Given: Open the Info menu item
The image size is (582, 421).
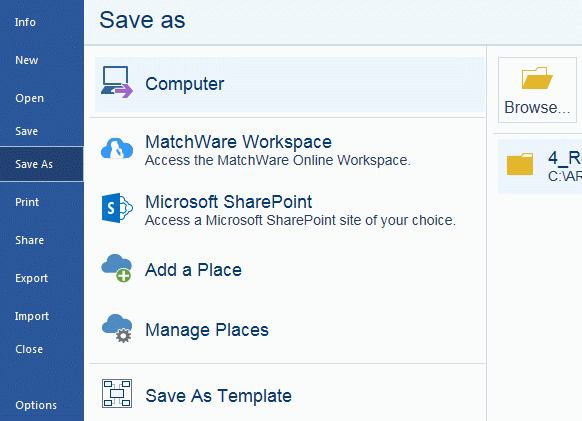Looking at the screenshot, I should click(25, 22).
